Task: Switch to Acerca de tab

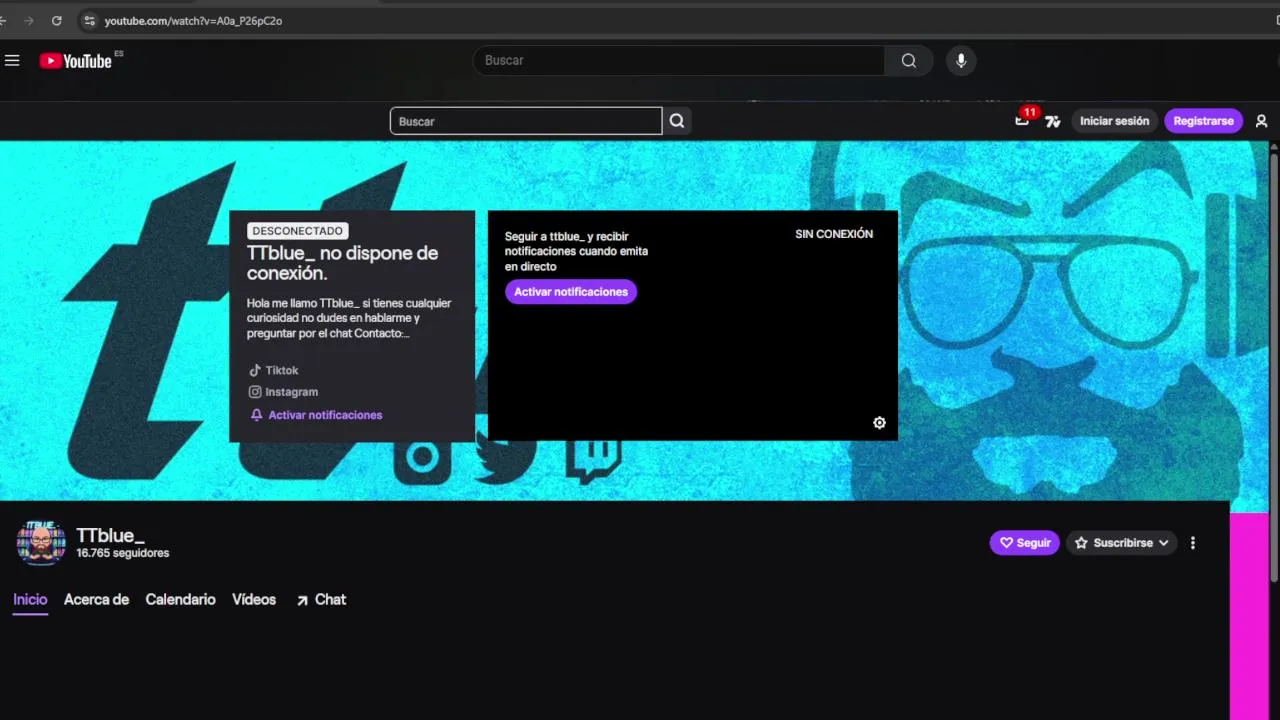Action: click(96, 600)
